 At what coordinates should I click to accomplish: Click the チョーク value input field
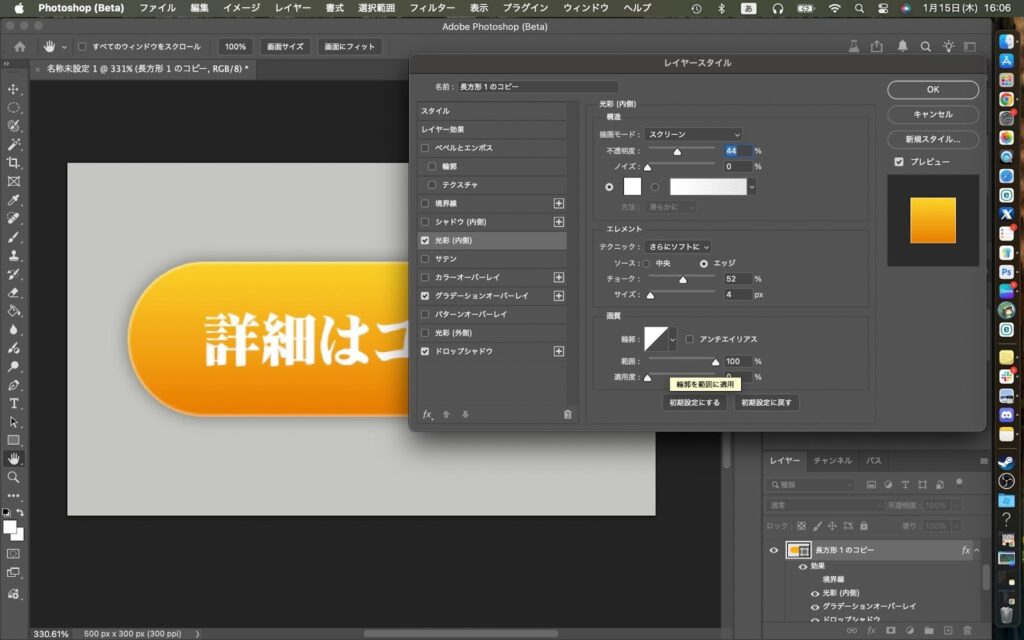(737, 279)
